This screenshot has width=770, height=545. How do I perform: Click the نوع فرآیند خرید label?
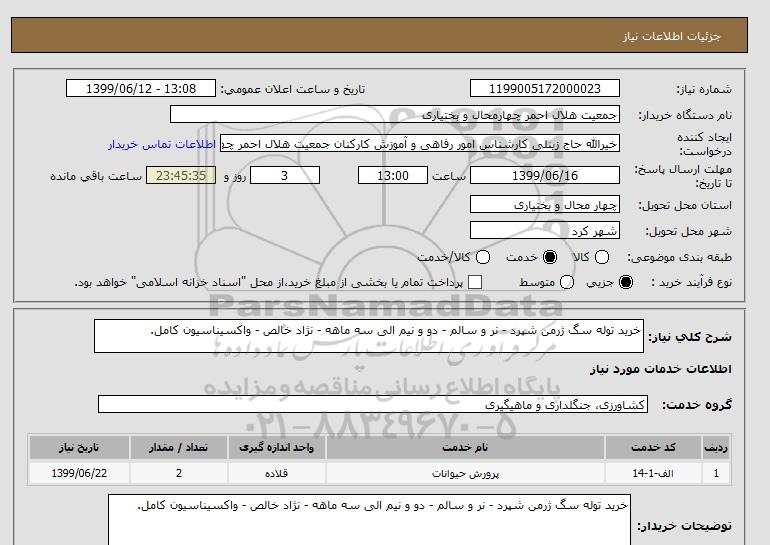691,282
